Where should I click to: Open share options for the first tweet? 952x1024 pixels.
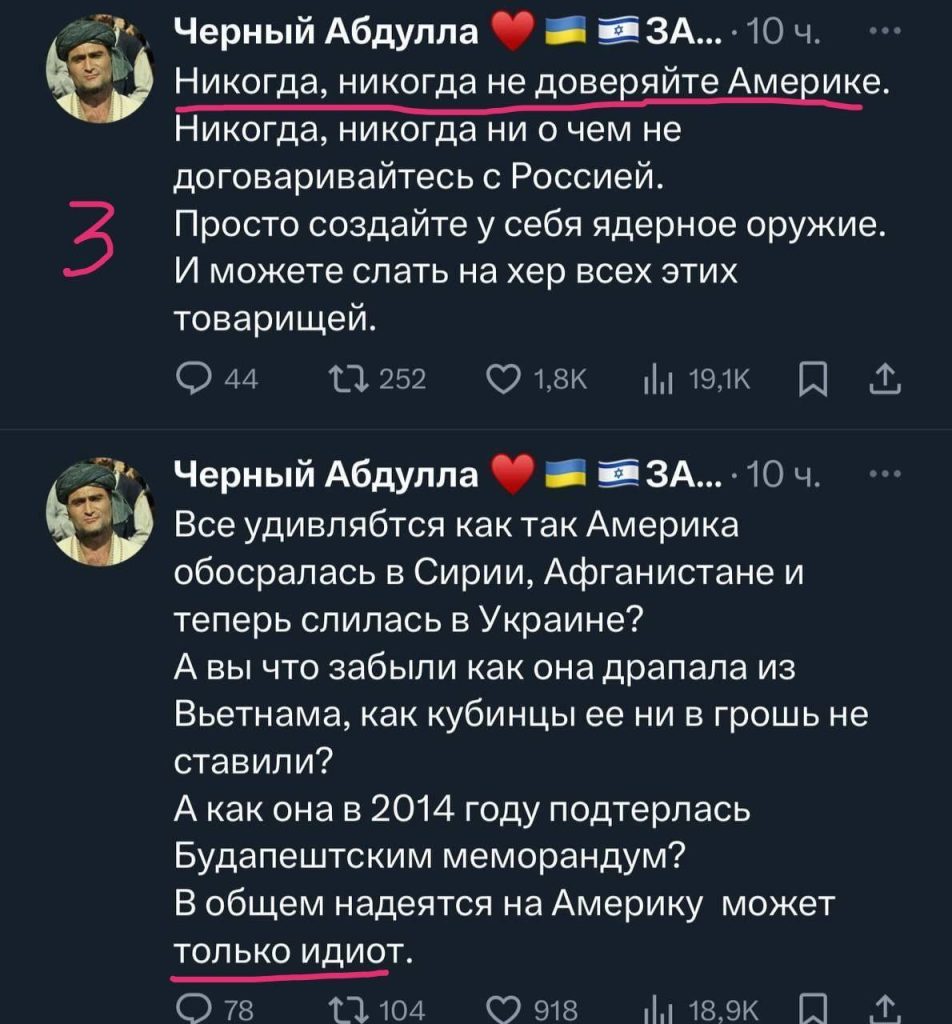(x=887, y=377)
